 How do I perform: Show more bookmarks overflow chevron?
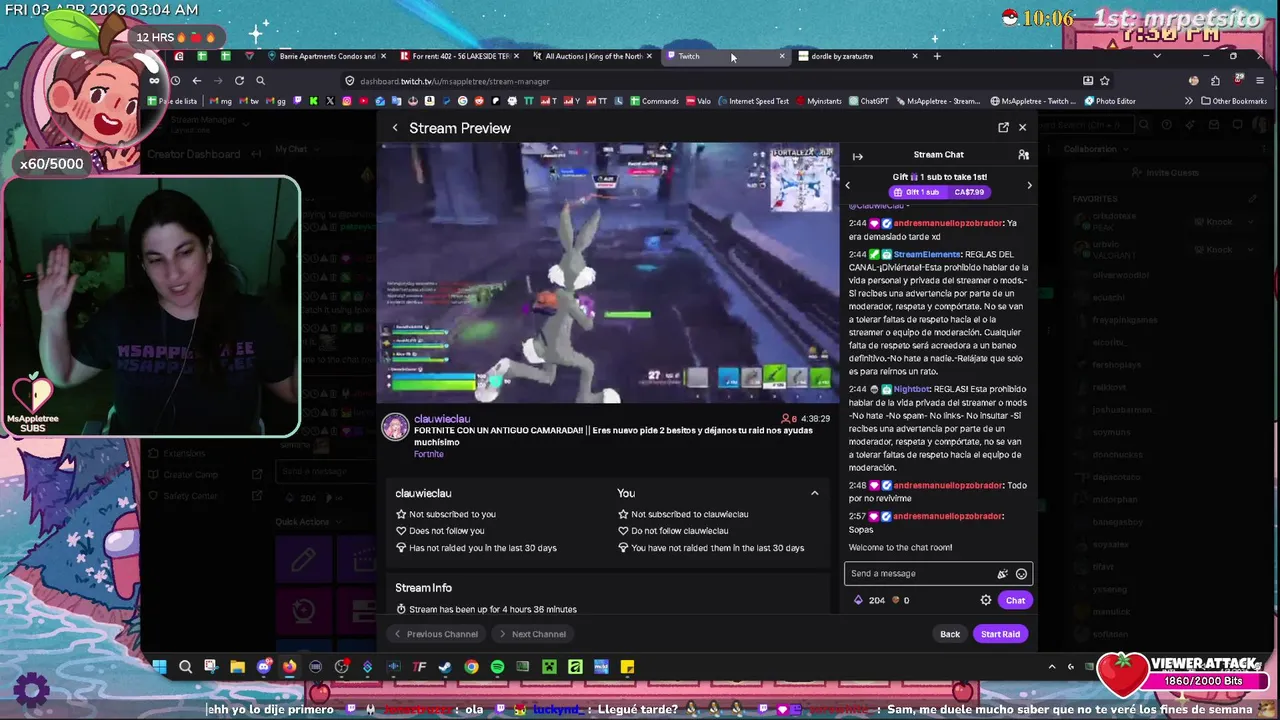click(x=1188, y=101)
